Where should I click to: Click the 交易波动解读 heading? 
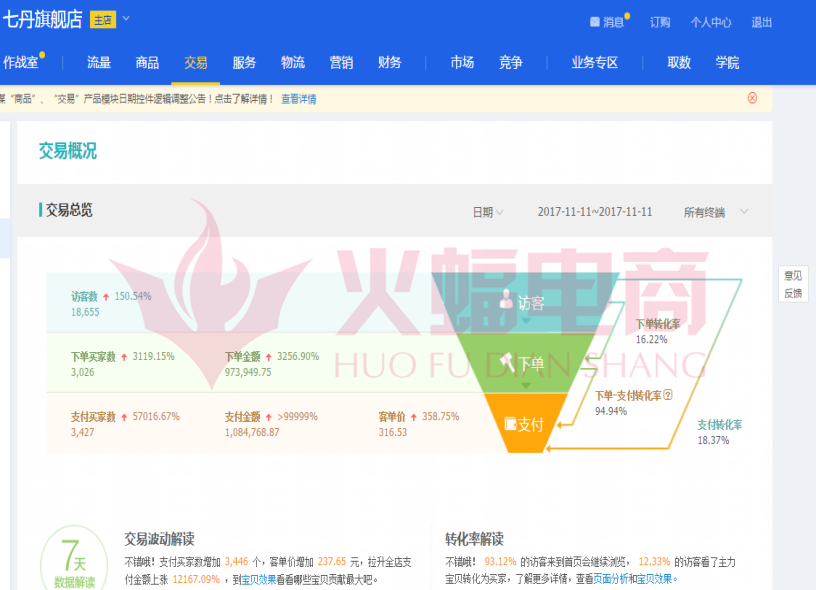click(159, 539)
